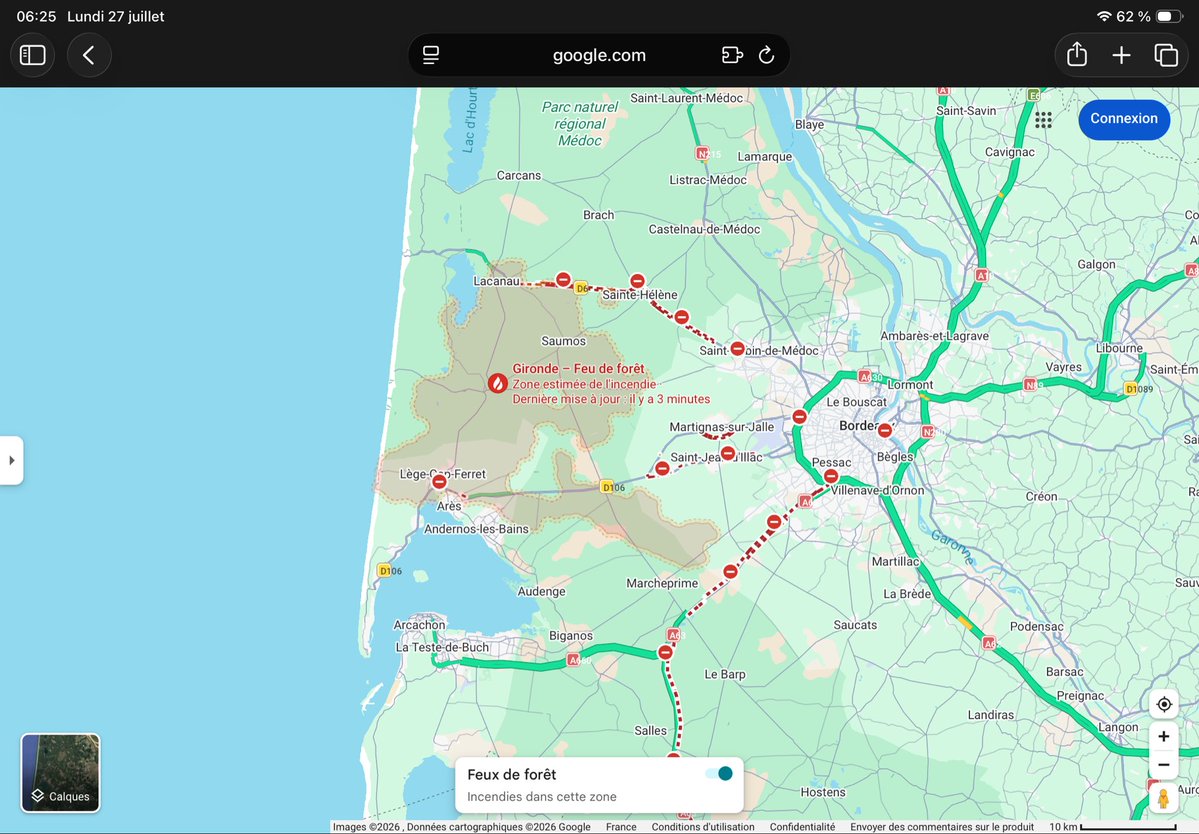
Task: Open a new tab
Action: point(1121,55)
